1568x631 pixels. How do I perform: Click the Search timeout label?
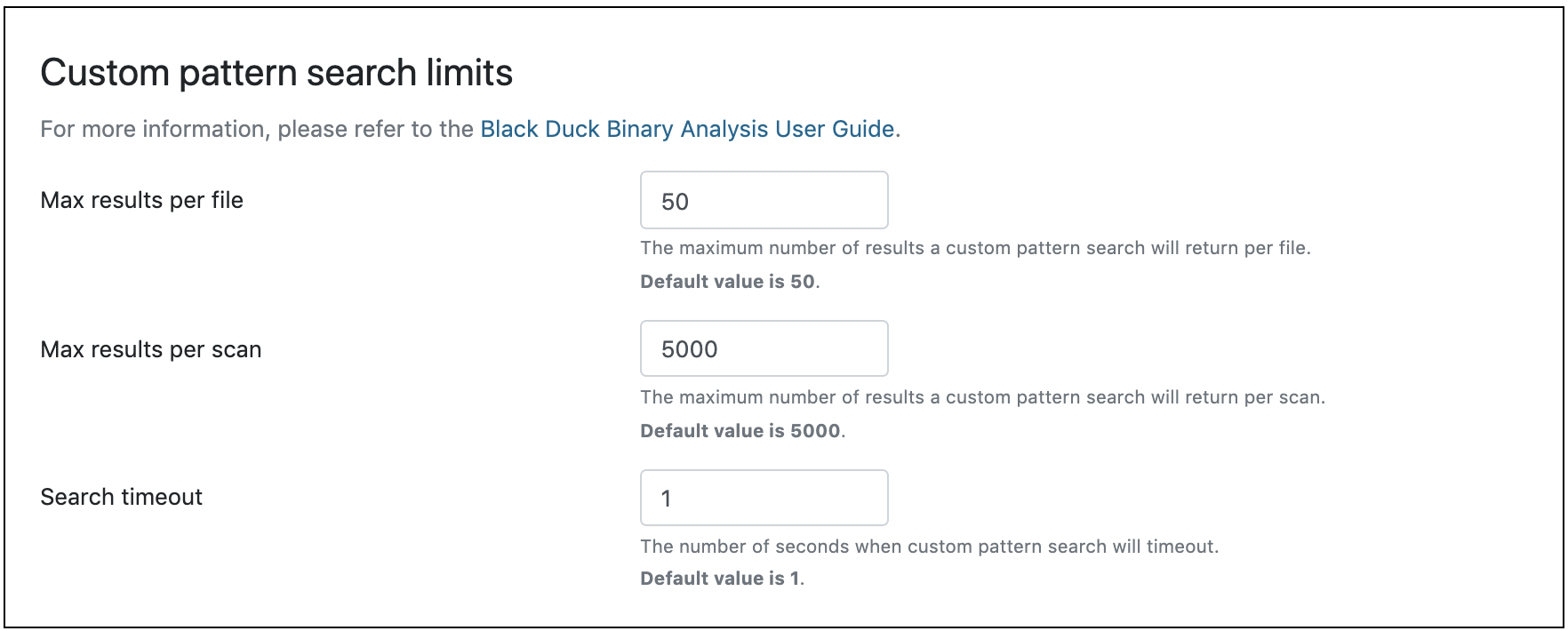click(122, 498)
